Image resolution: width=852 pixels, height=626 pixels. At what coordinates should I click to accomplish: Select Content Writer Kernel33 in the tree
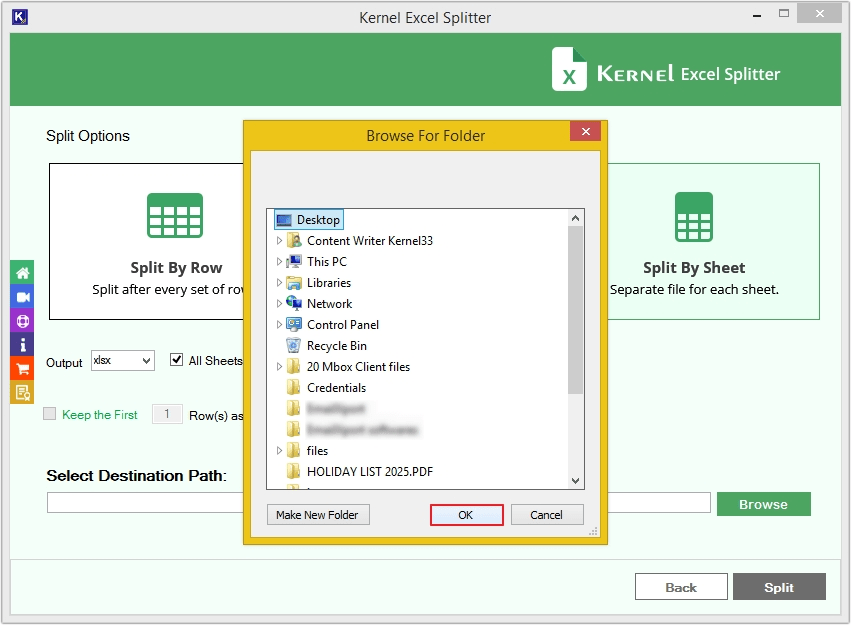(370, 241)
